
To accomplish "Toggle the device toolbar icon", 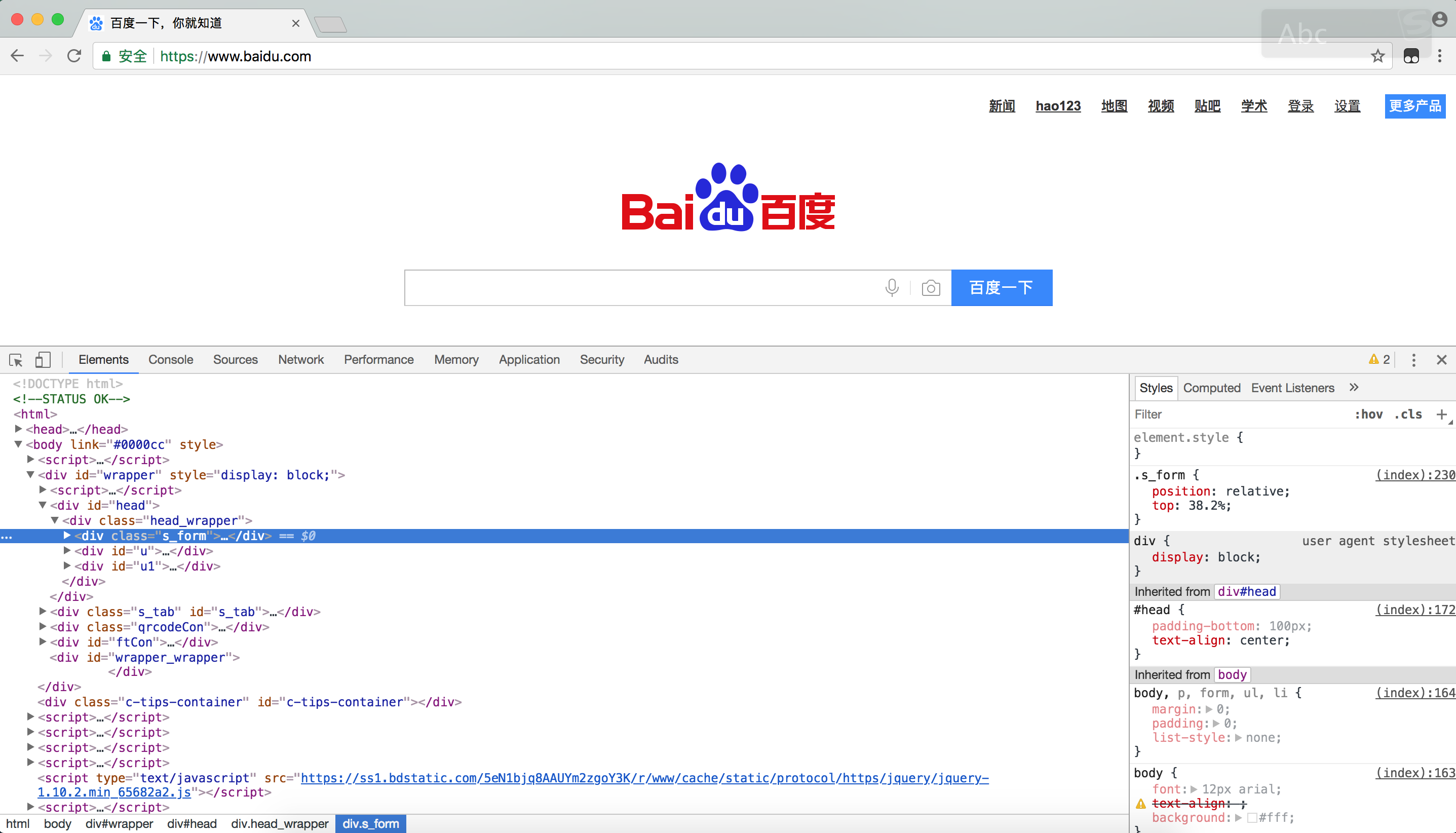I will click(x=43, y=360).
